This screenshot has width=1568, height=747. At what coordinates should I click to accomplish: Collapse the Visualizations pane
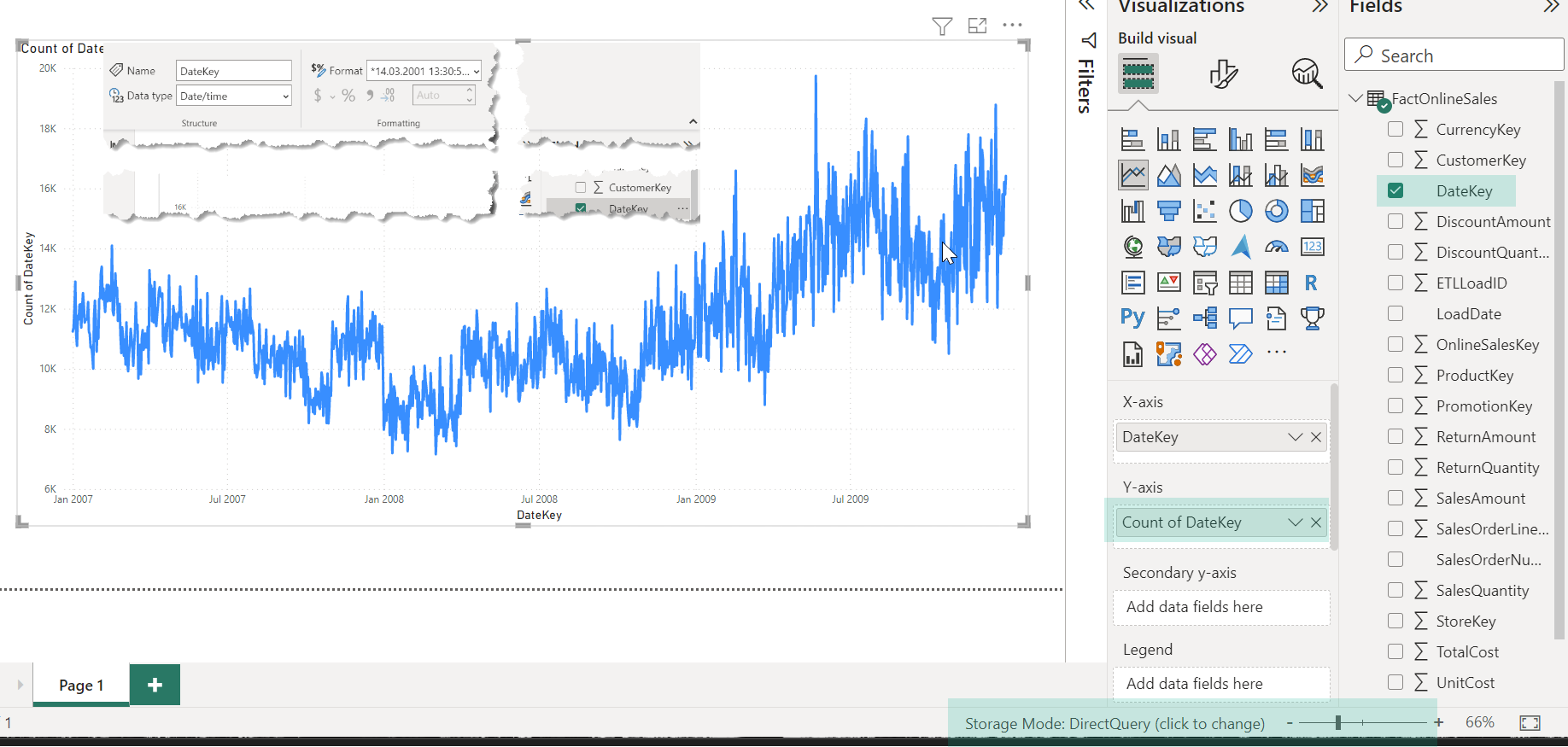point(1320,7)
